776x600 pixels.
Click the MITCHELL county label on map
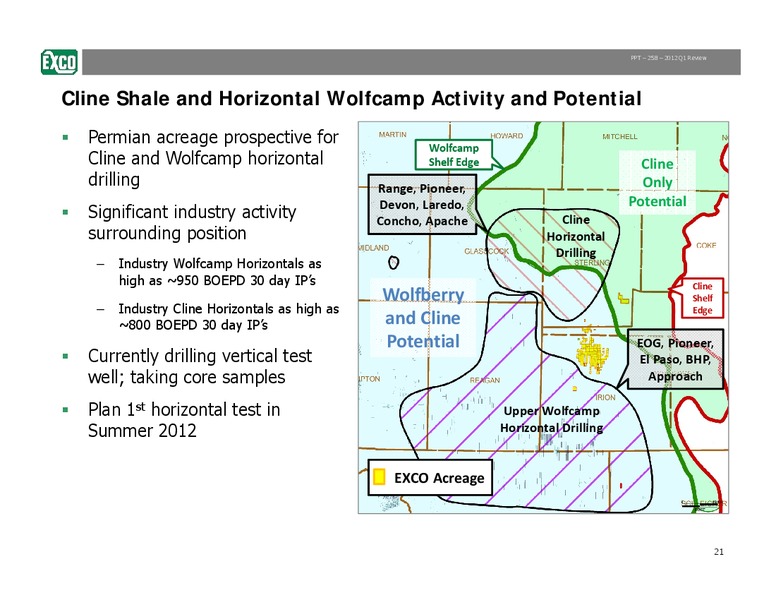[x=620, y=137]
